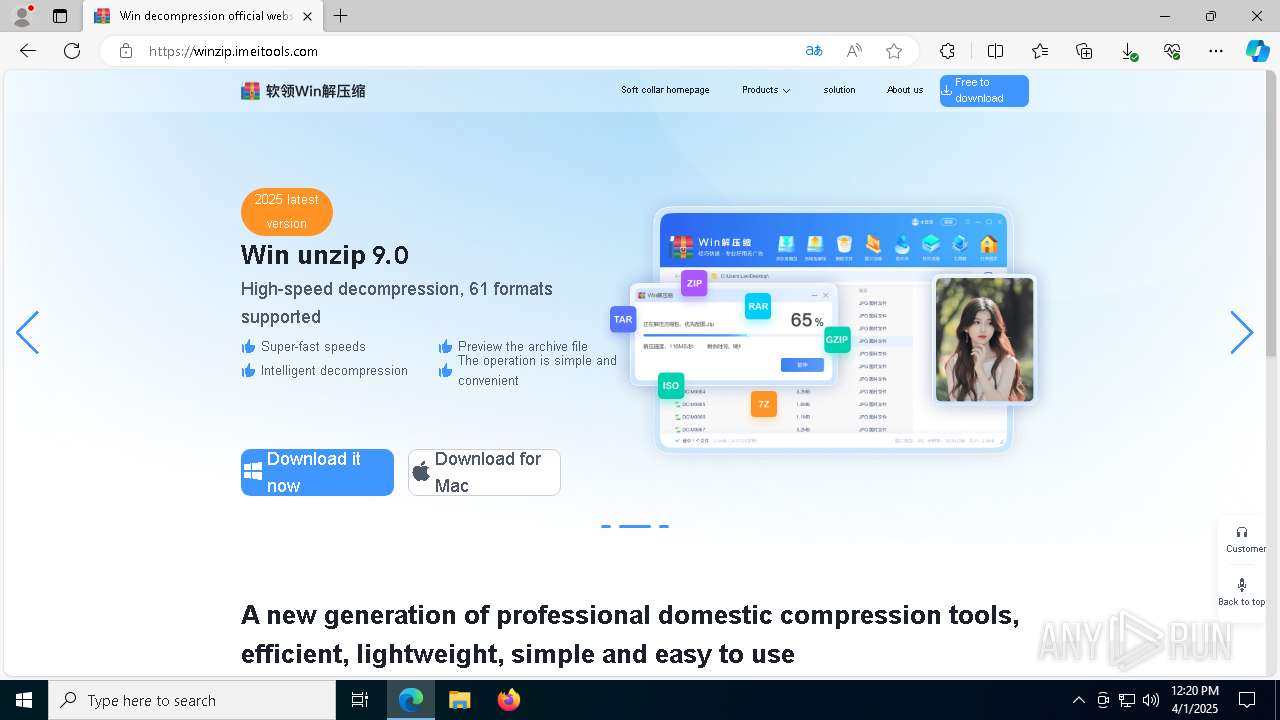The image size is (1280, 720).
Task: Go to next slide with right arrow
Action: (1241, 332)
